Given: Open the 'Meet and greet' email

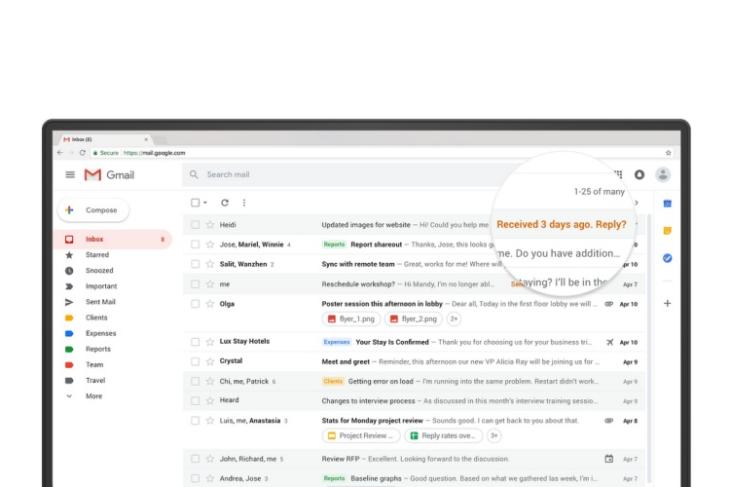Looking at the screenshot, I should point(414,362).
